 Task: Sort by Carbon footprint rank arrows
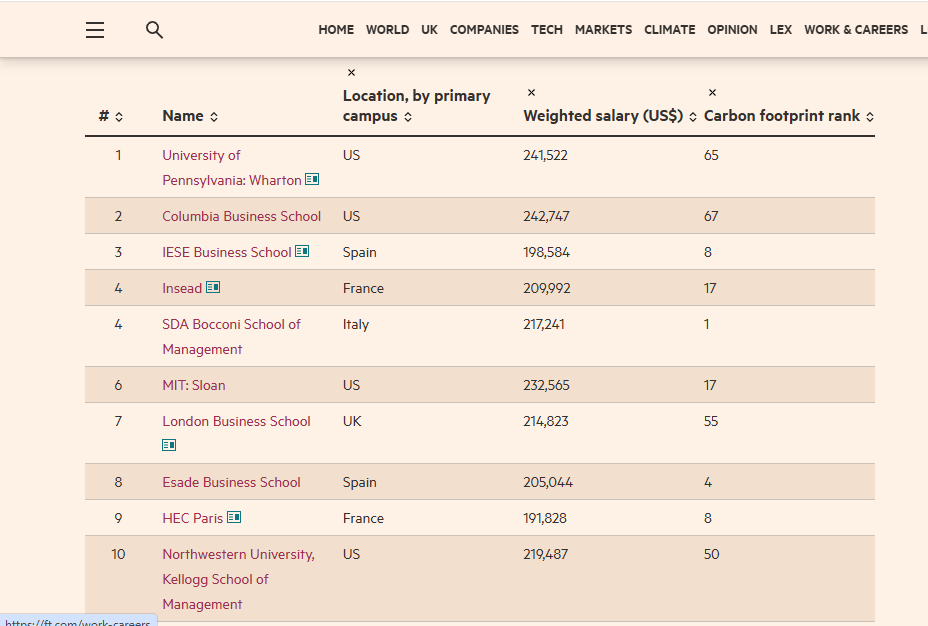click(x=869, y=117)
